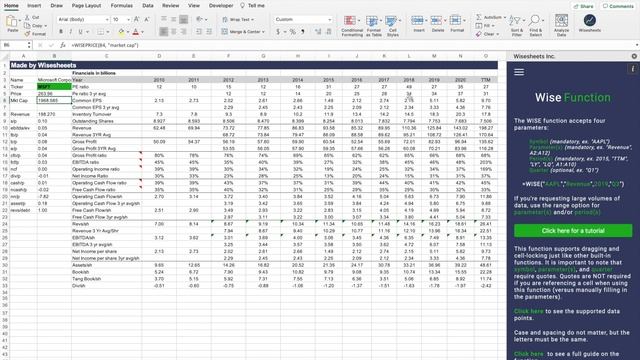Click the fx insert function icon
640x360 pixels.
[62, 45]
